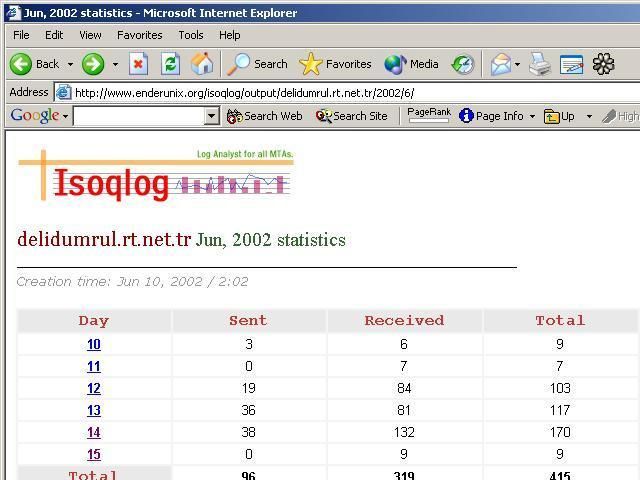640x480 pixels.
Task: Click inside the Google toolbar search box
Action: [x=139, y=116]
